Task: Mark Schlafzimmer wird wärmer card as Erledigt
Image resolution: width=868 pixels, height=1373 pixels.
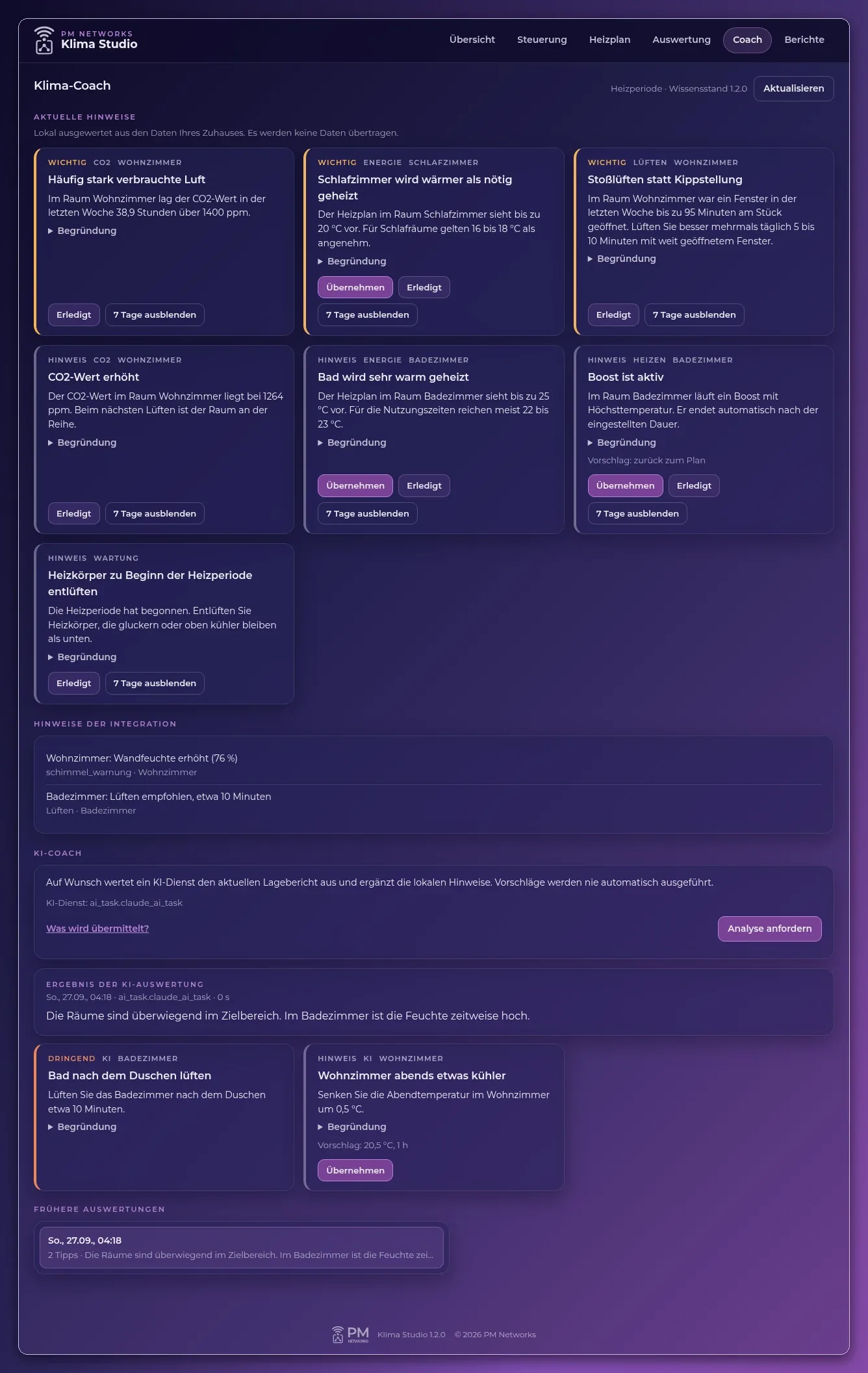Action: (x=424, y=287)
